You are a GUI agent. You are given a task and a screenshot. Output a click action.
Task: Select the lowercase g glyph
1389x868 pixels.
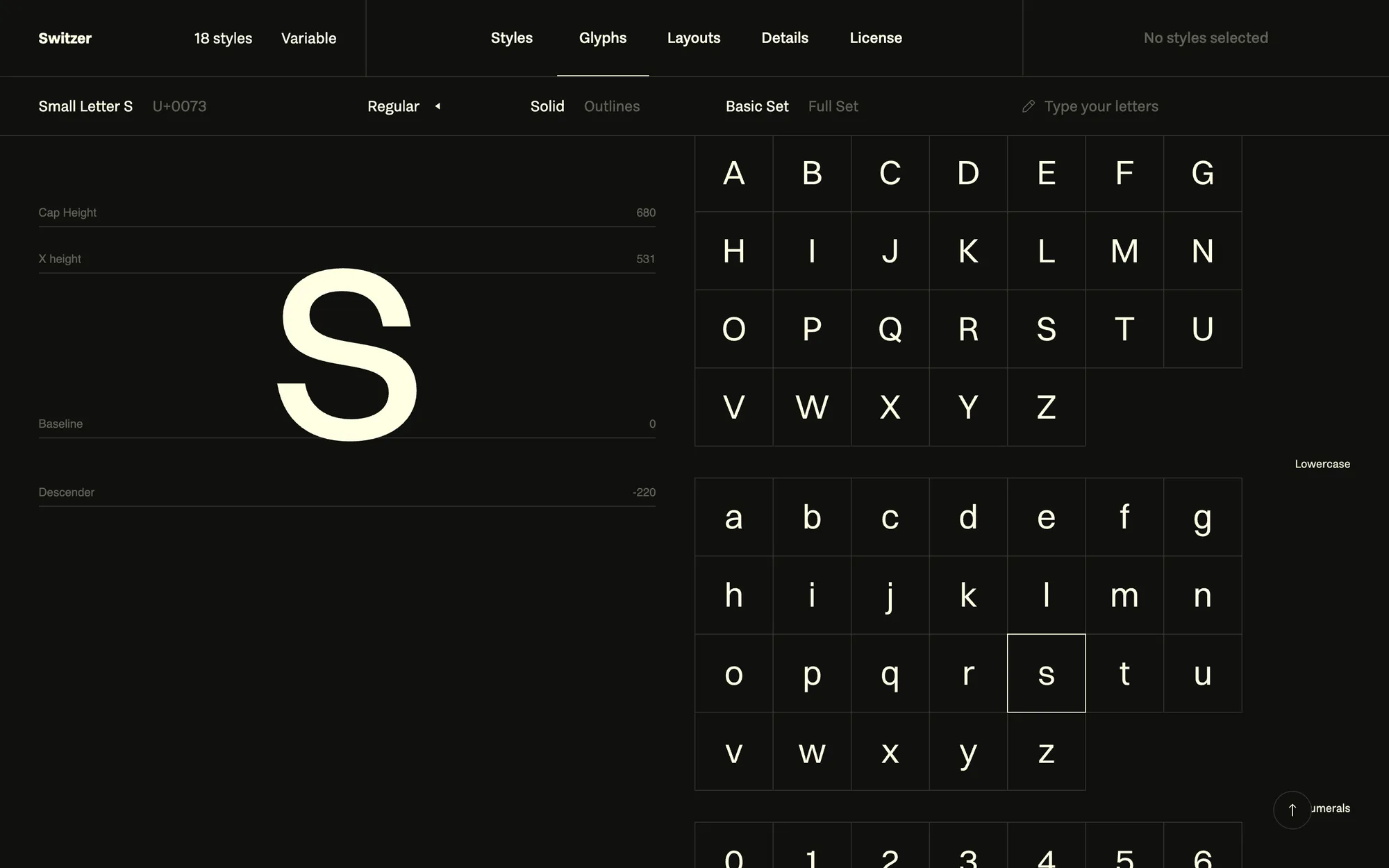[1202, 517]
